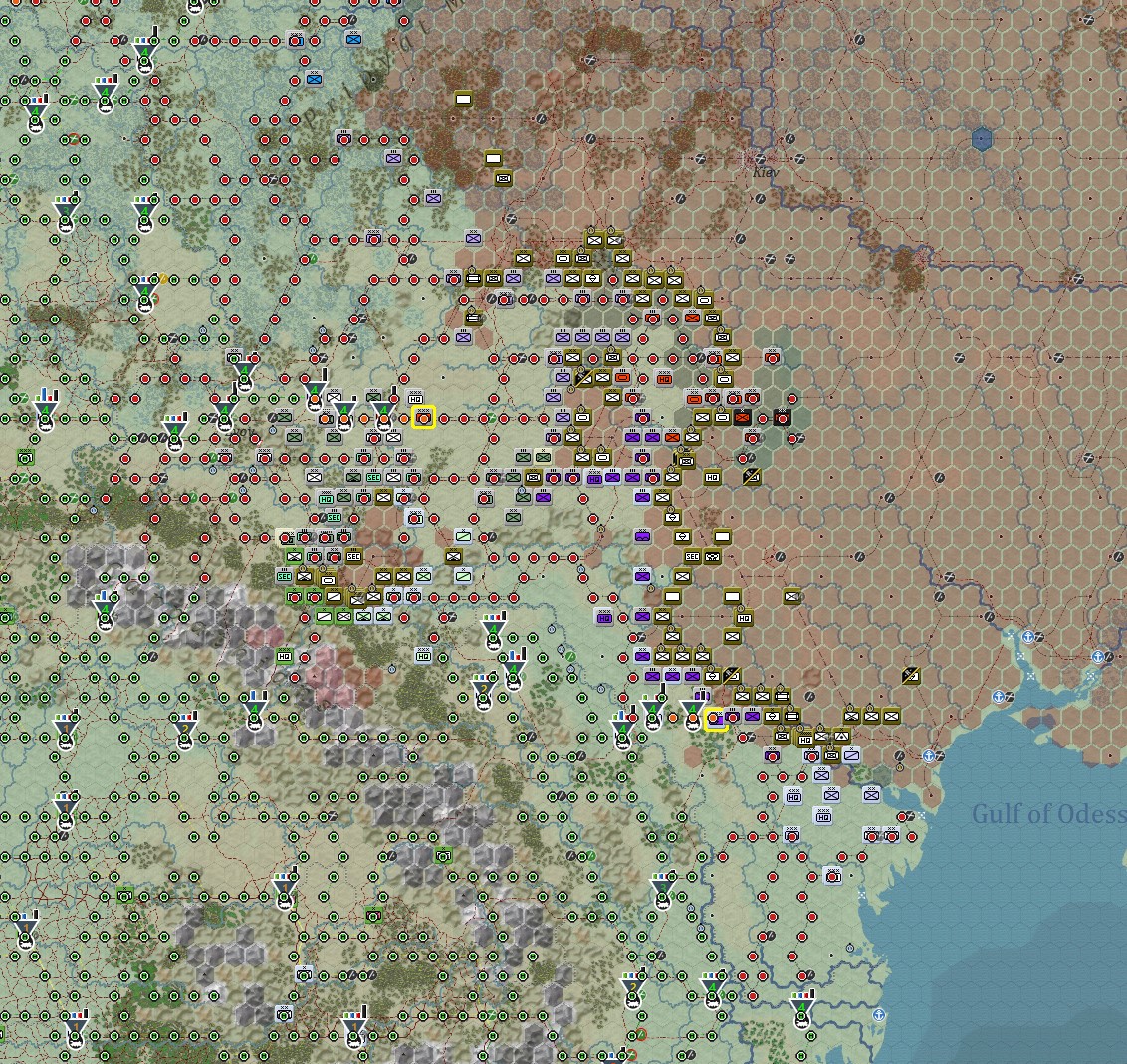Select the yellow-highlighted purple unit counter
The width and height of the screenshot is (1127, 1064).
(716, 720)
